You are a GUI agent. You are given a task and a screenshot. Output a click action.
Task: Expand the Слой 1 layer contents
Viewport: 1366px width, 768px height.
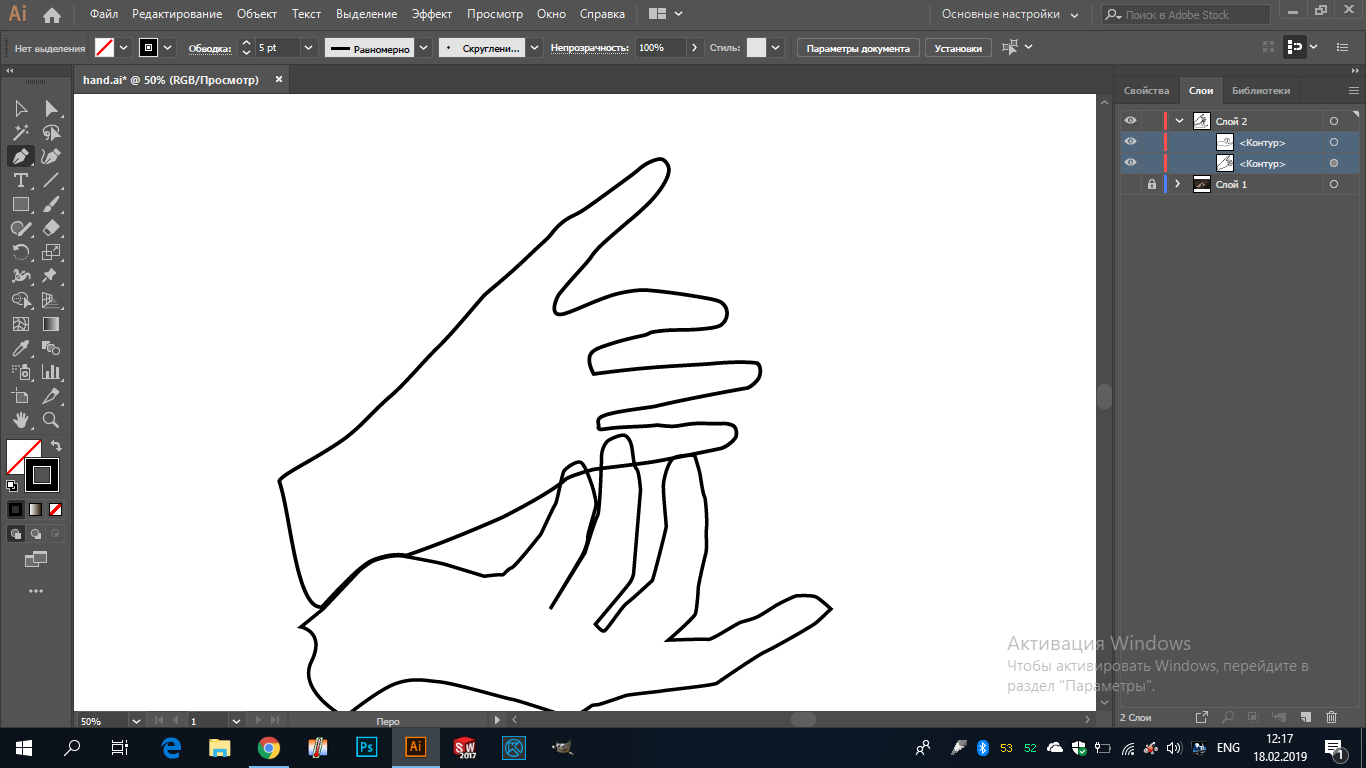point(1178,184)
